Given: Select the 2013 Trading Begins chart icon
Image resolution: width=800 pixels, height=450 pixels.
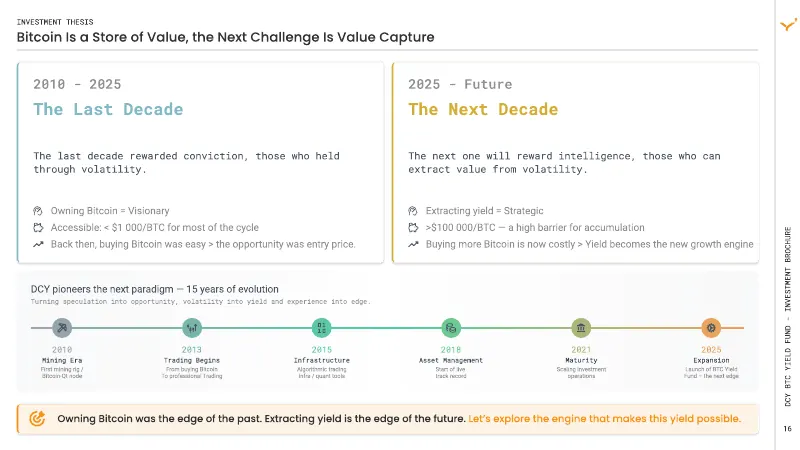Looking at the screenshot, I should click(192, 328).
